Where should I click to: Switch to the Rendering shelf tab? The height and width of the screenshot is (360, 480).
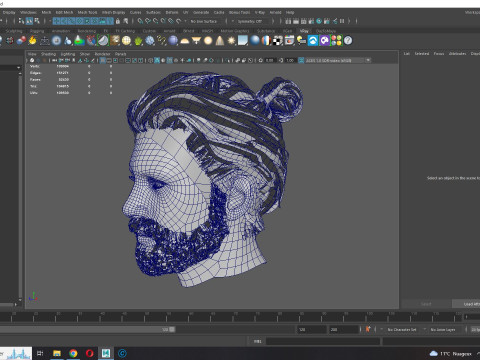point(87,31)
